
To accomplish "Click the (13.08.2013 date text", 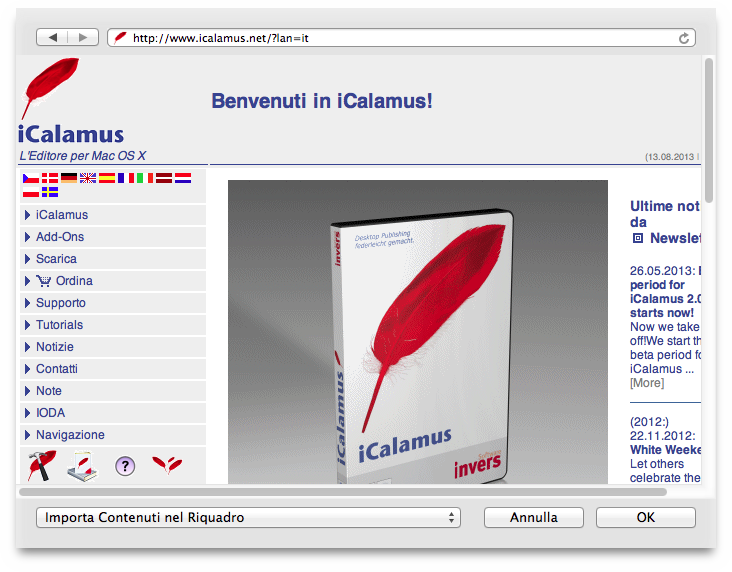I will click(672, 157).
